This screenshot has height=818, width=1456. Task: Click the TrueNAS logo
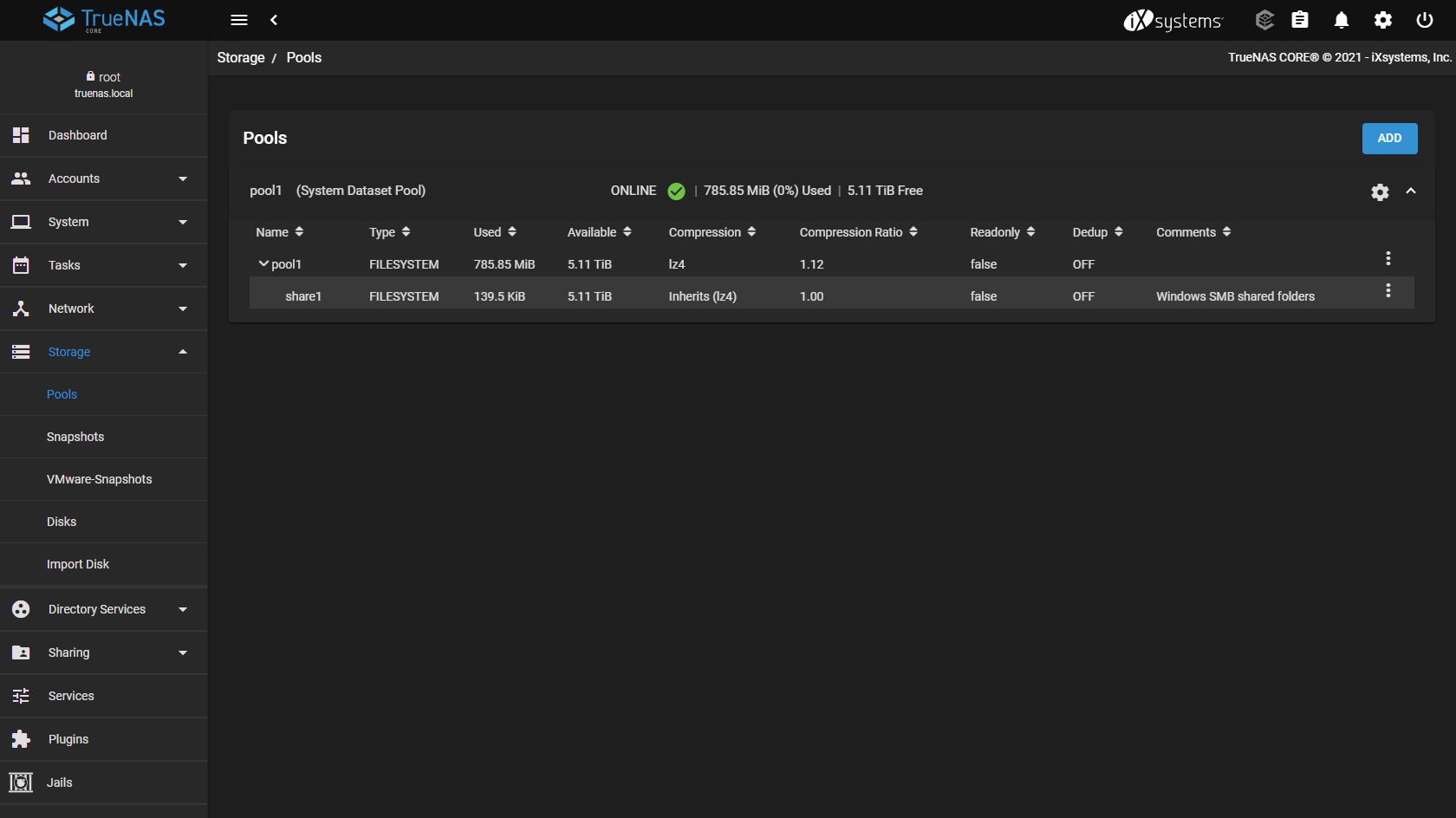coord(104,19)
